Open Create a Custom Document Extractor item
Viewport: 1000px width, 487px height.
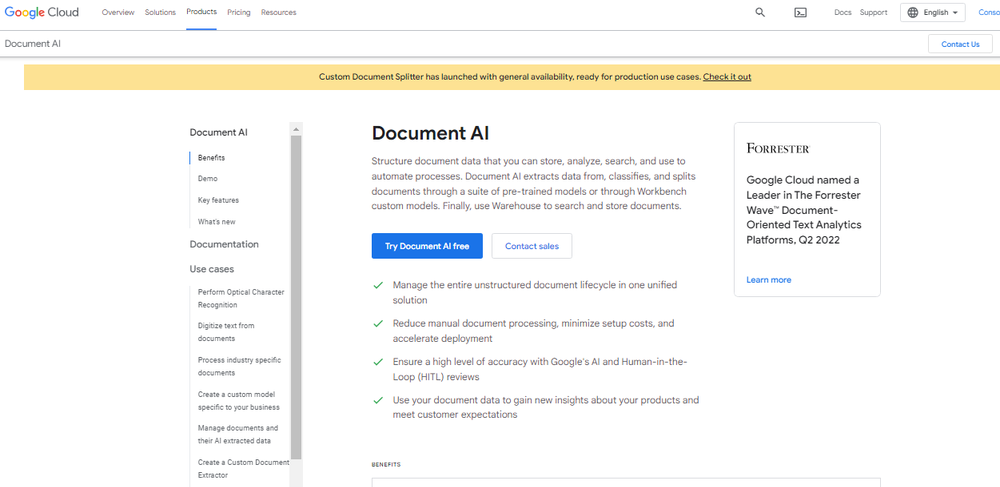point(243,469)
